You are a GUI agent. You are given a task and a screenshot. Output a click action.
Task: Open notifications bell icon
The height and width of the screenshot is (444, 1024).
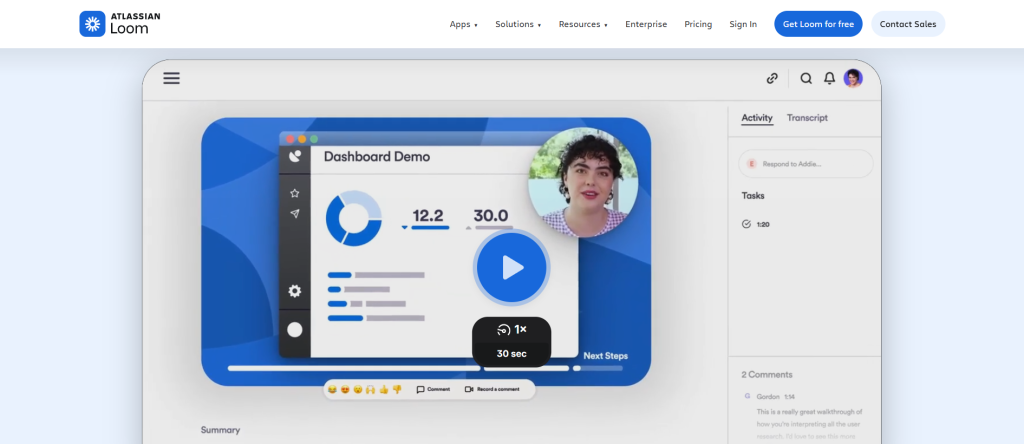pos(829,78)
